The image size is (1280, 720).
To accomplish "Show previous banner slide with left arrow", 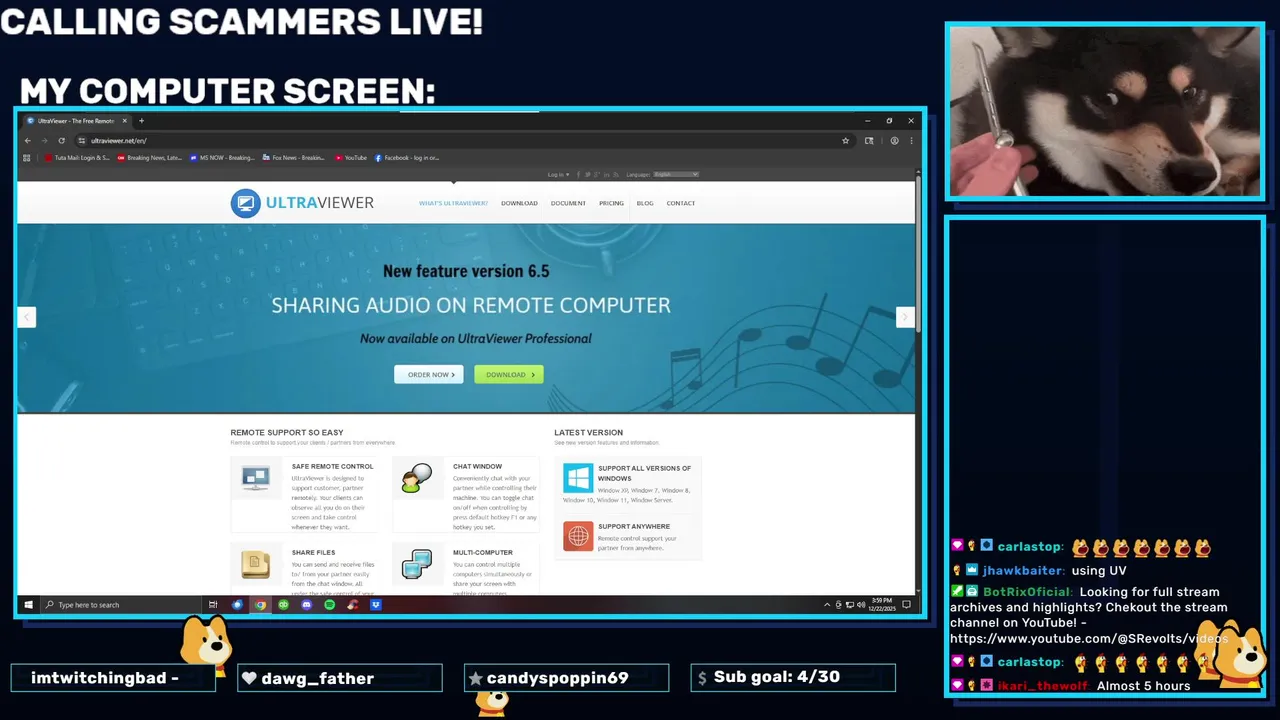I will click(27, 317).
